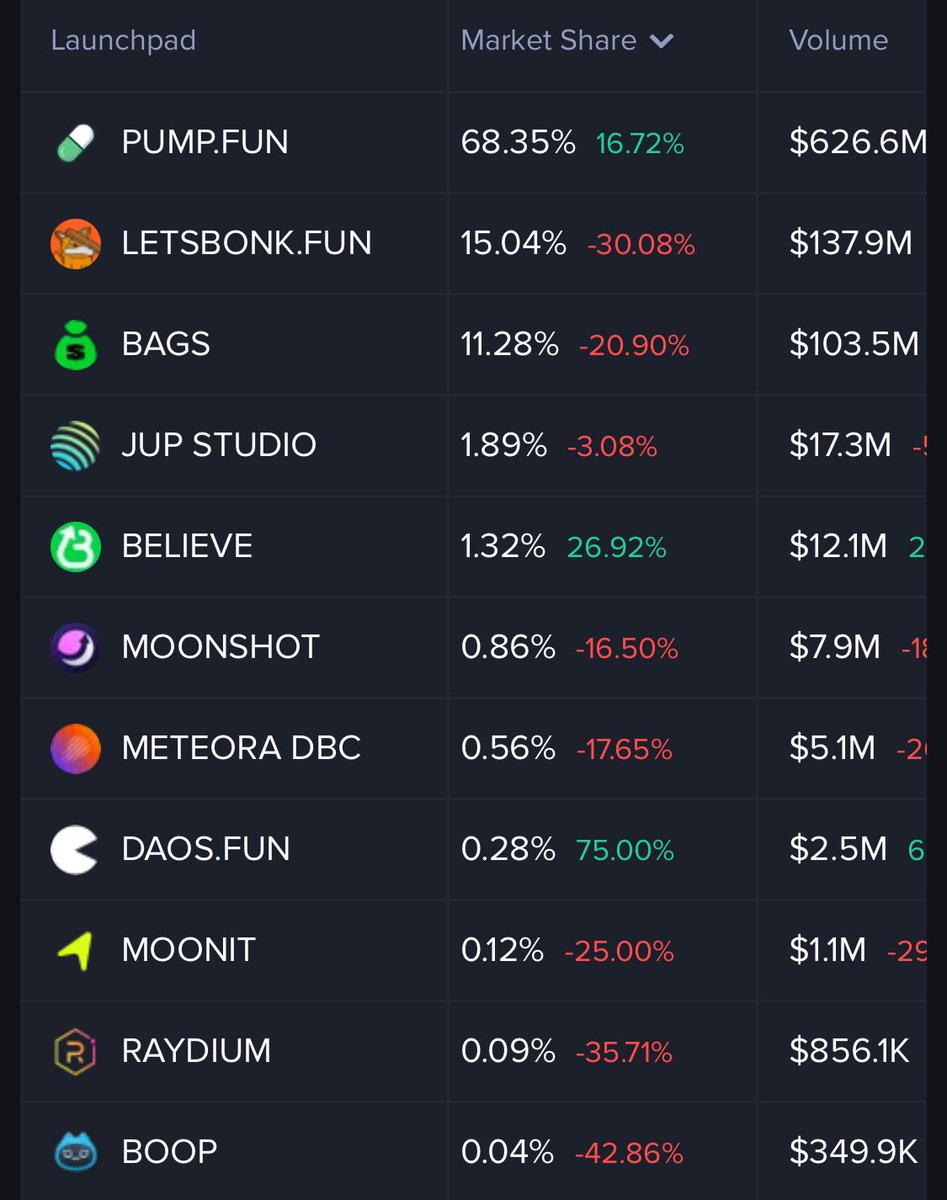
Task: Click the BAGS green money bag icon
Action: 76,344
